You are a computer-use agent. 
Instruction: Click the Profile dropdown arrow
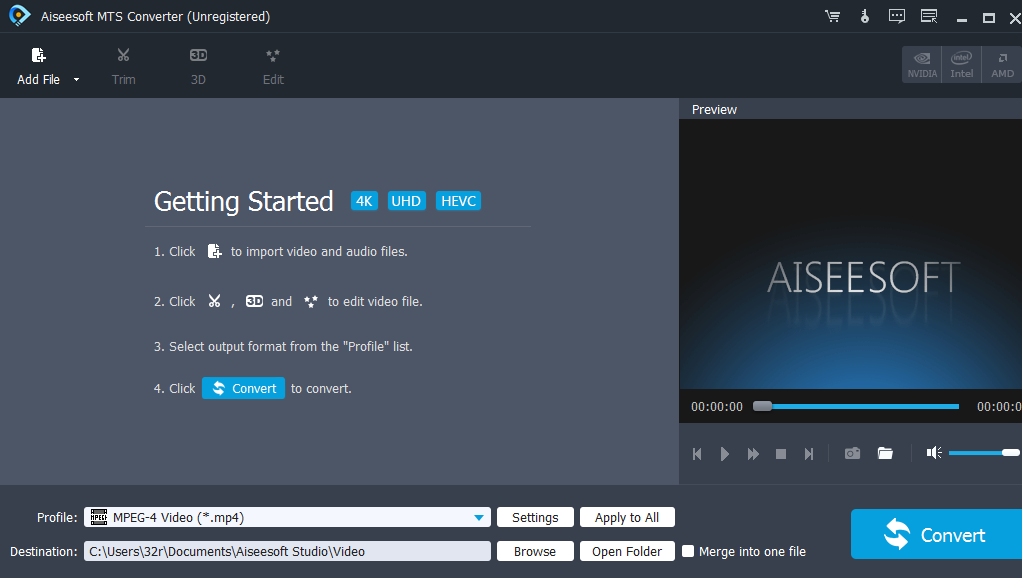(479, 517)
